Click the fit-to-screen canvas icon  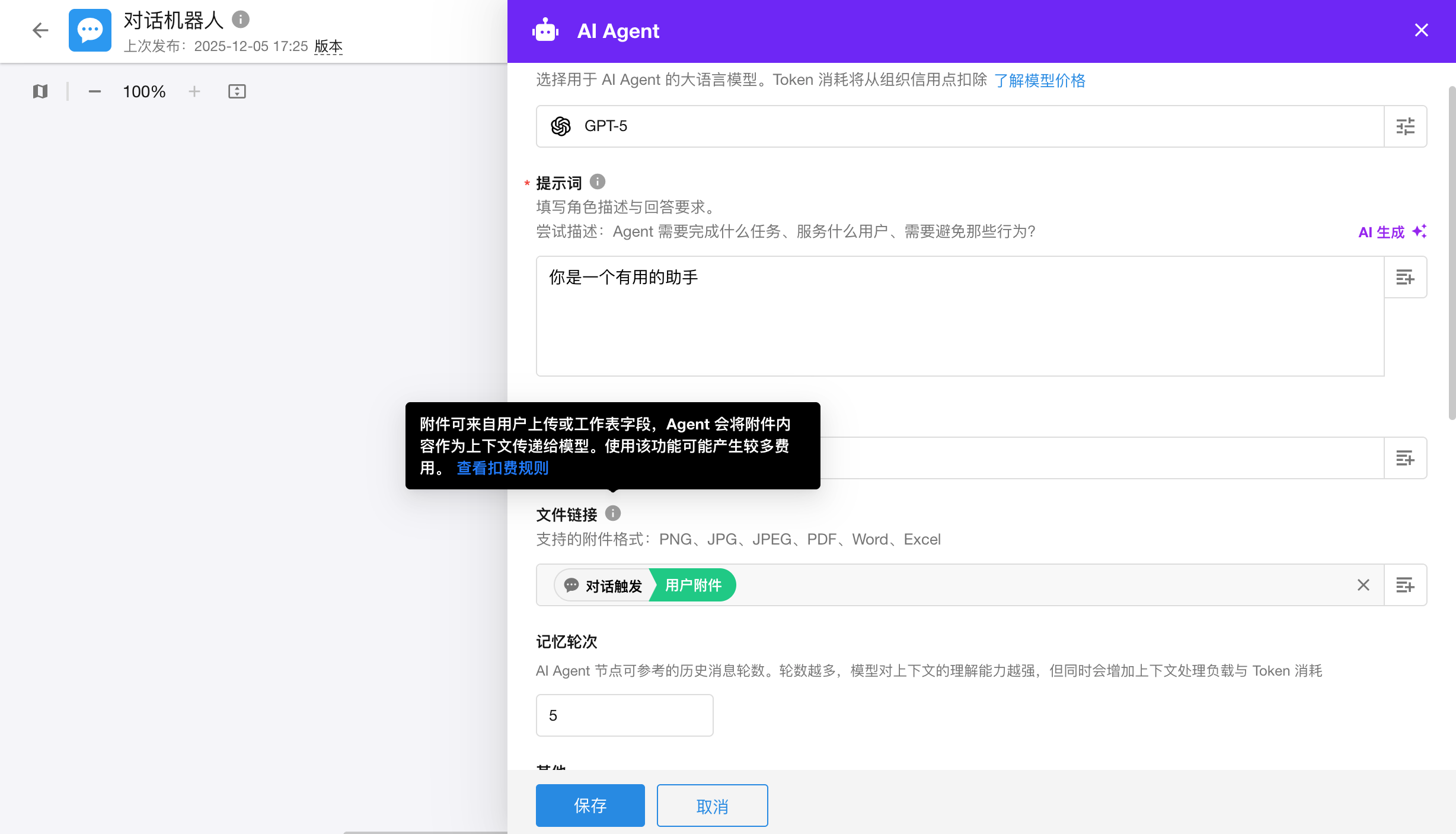pyautogui.click(x=237, y=91)
